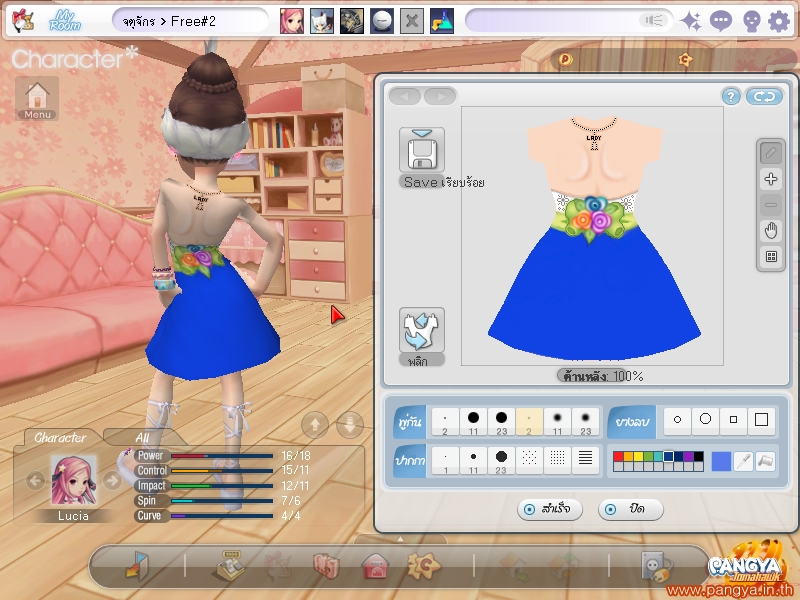Viewport: 800px width, 600px height.
Task: Pick the eyedropper color tool
Action: pos(743,461)
